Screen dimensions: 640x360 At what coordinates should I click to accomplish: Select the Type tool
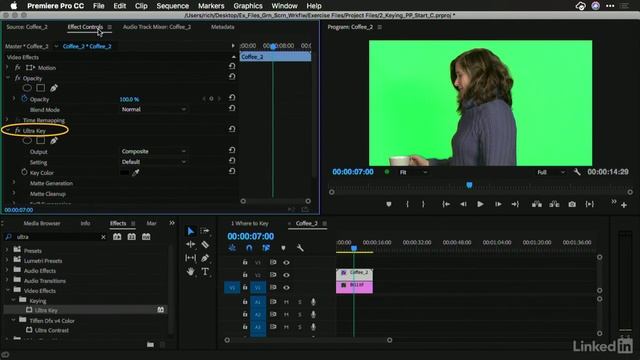pos(205,271)
